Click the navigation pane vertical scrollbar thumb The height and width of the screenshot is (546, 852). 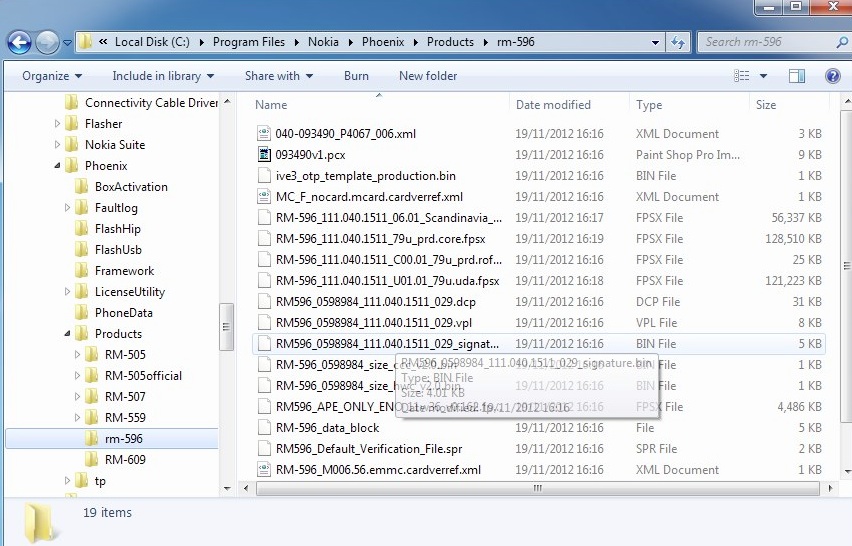(x=227, y=327)
